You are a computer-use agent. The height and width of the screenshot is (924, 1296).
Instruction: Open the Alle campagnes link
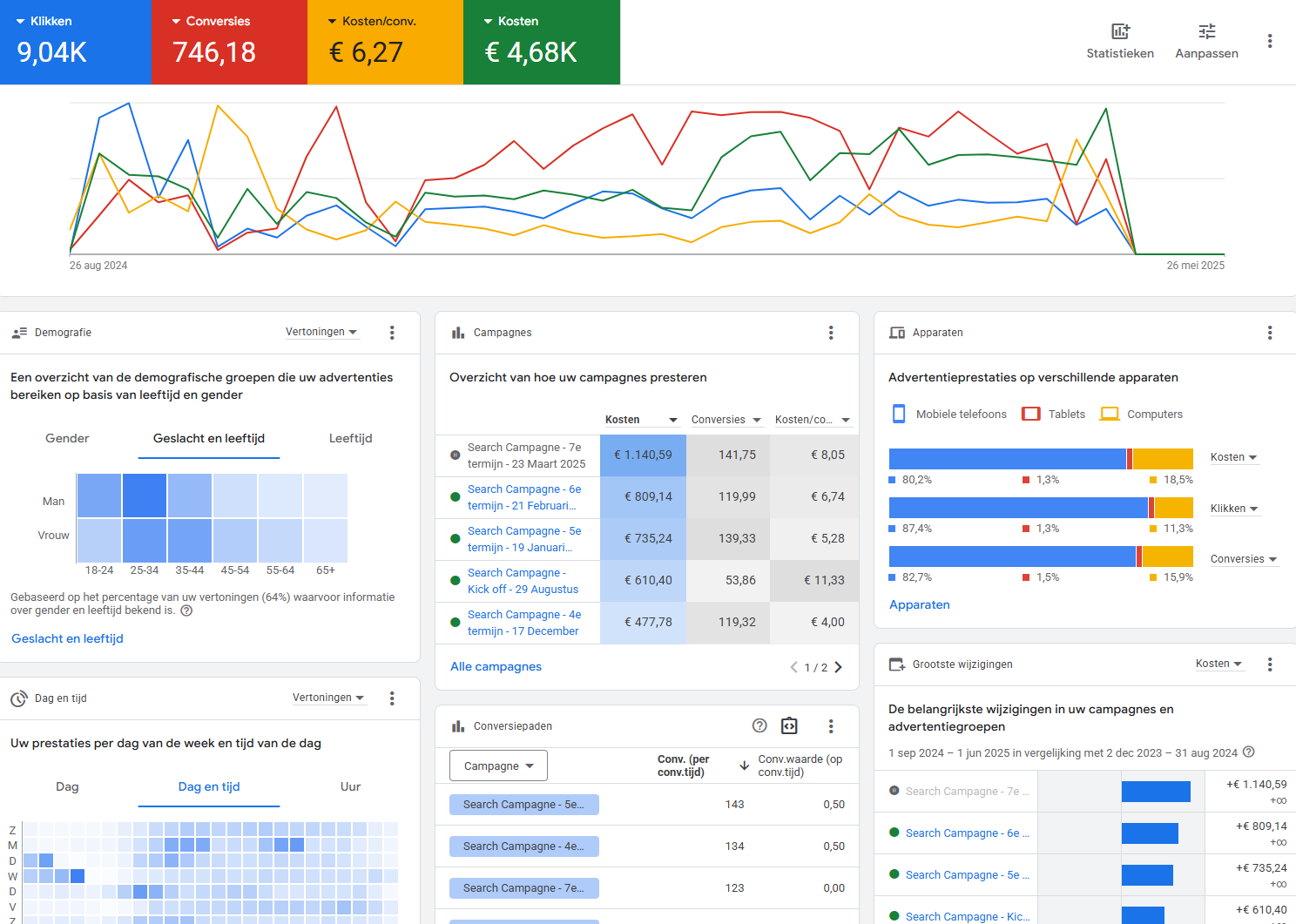tap(496, 667)
